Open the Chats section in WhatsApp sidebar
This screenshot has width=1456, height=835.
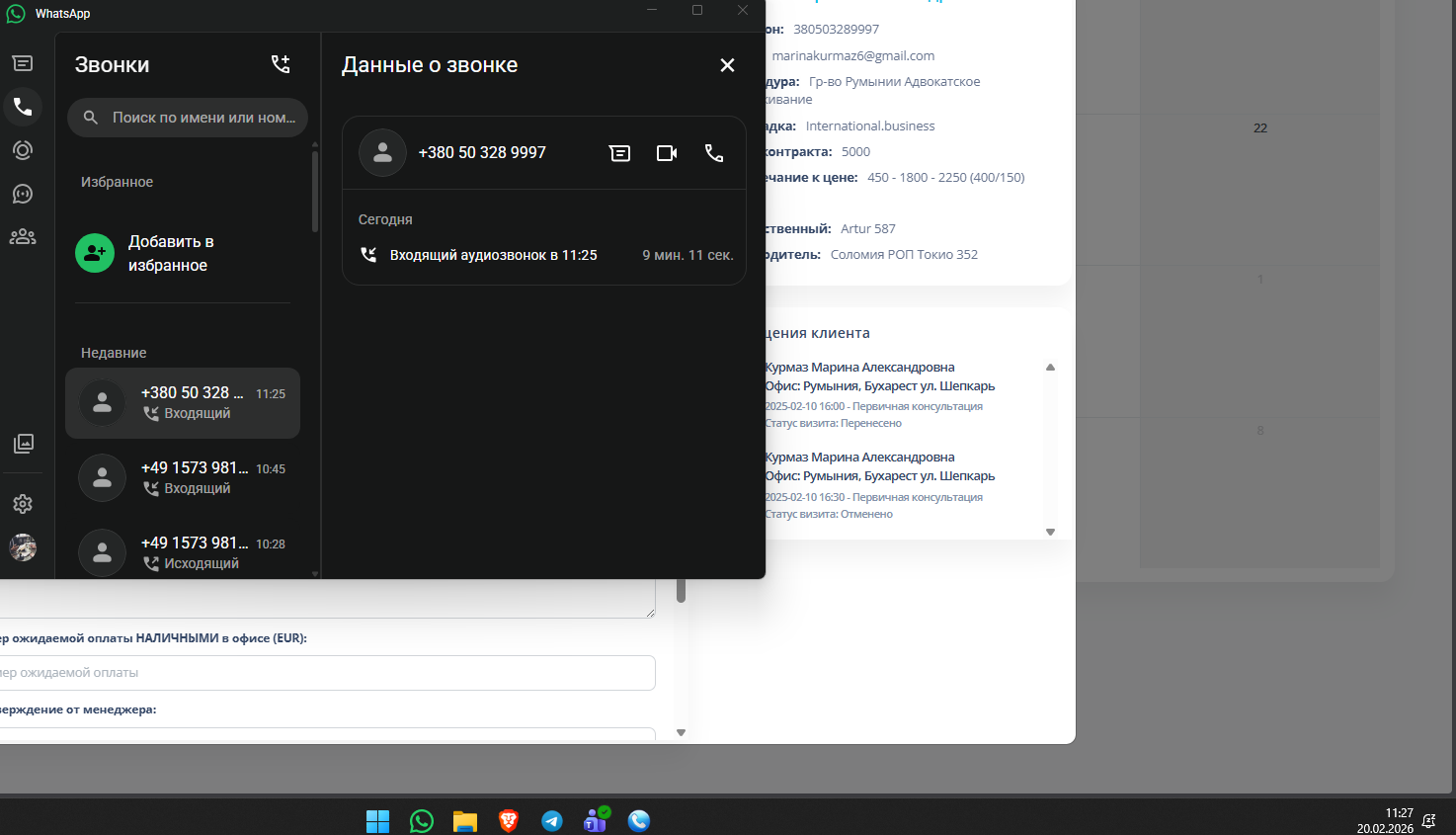[x=23, y=63]
